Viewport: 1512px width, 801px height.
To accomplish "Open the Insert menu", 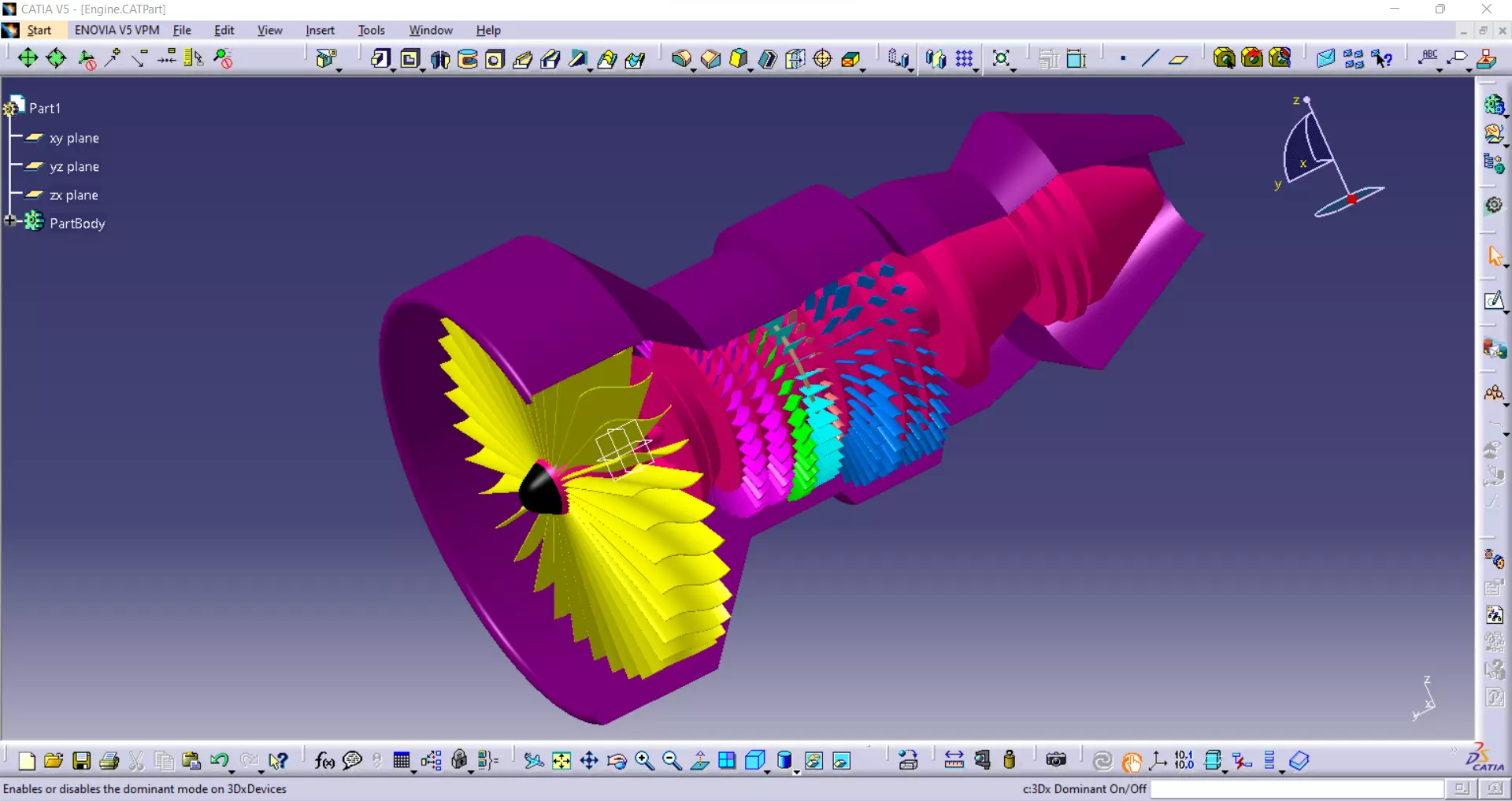I will pos(320,30).
